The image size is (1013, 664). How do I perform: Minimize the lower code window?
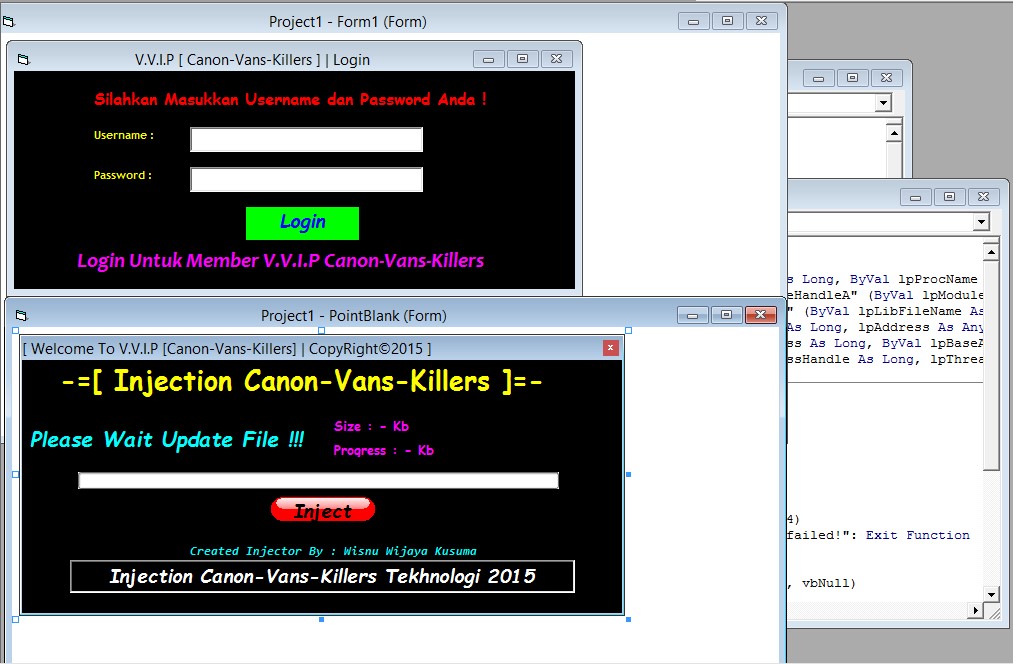[915, 197]
